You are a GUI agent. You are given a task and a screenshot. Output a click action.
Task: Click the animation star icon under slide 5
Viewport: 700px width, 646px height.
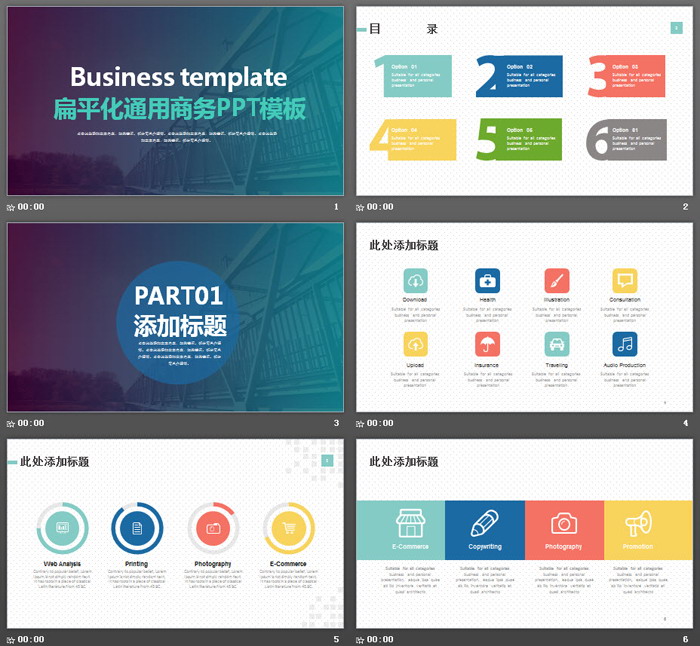tap(11, 640)
